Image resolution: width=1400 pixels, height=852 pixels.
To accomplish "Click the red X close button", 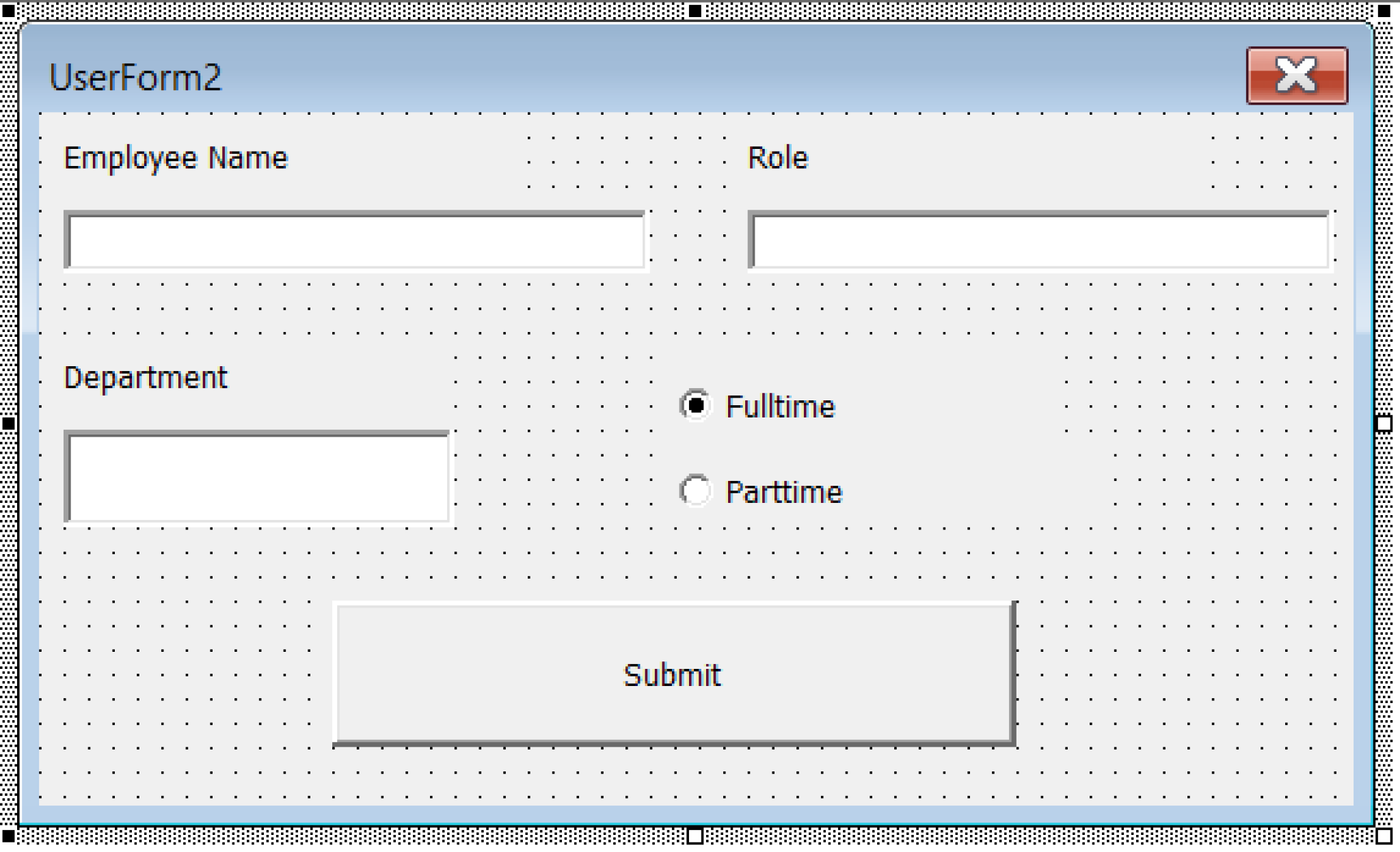I will 1297,75.
